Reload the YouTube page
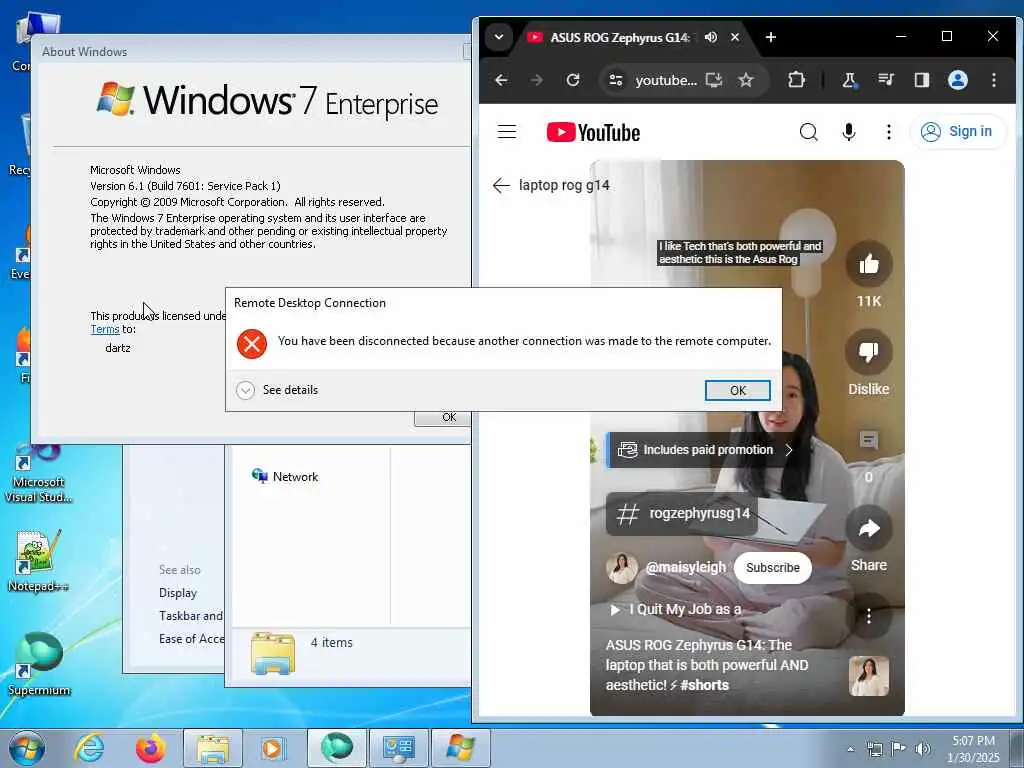The height and width of the screenshot is (768, 1024). (x=573, y=80)
